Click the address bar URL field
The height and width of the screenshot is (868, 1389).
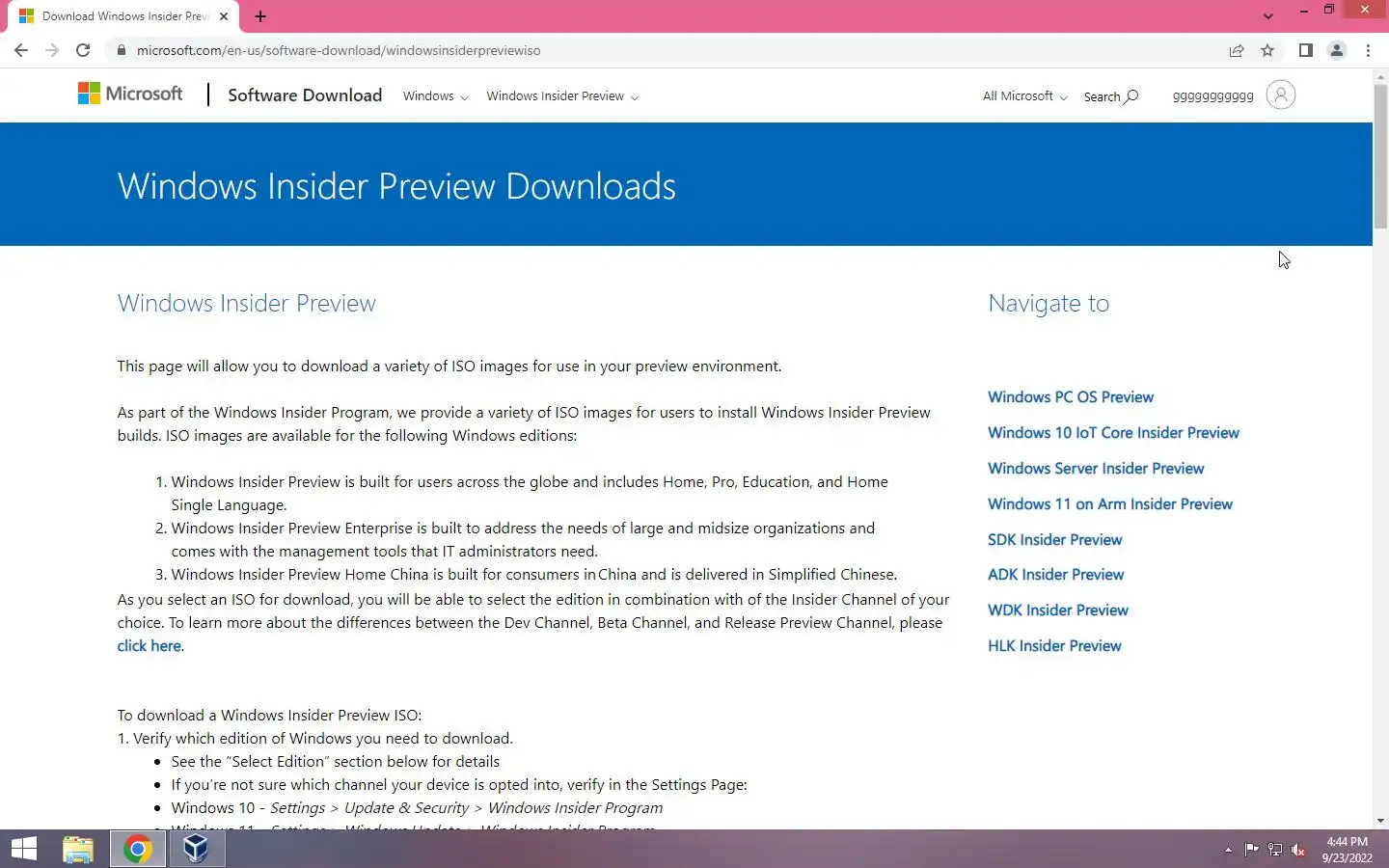(666, 50)
